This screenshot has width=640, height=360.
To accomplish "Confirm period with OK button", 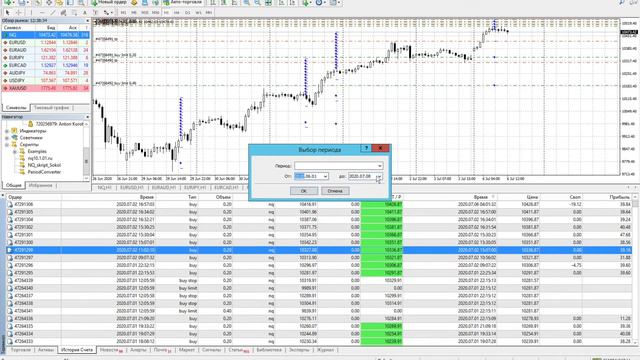I will (x=304, y=191).
